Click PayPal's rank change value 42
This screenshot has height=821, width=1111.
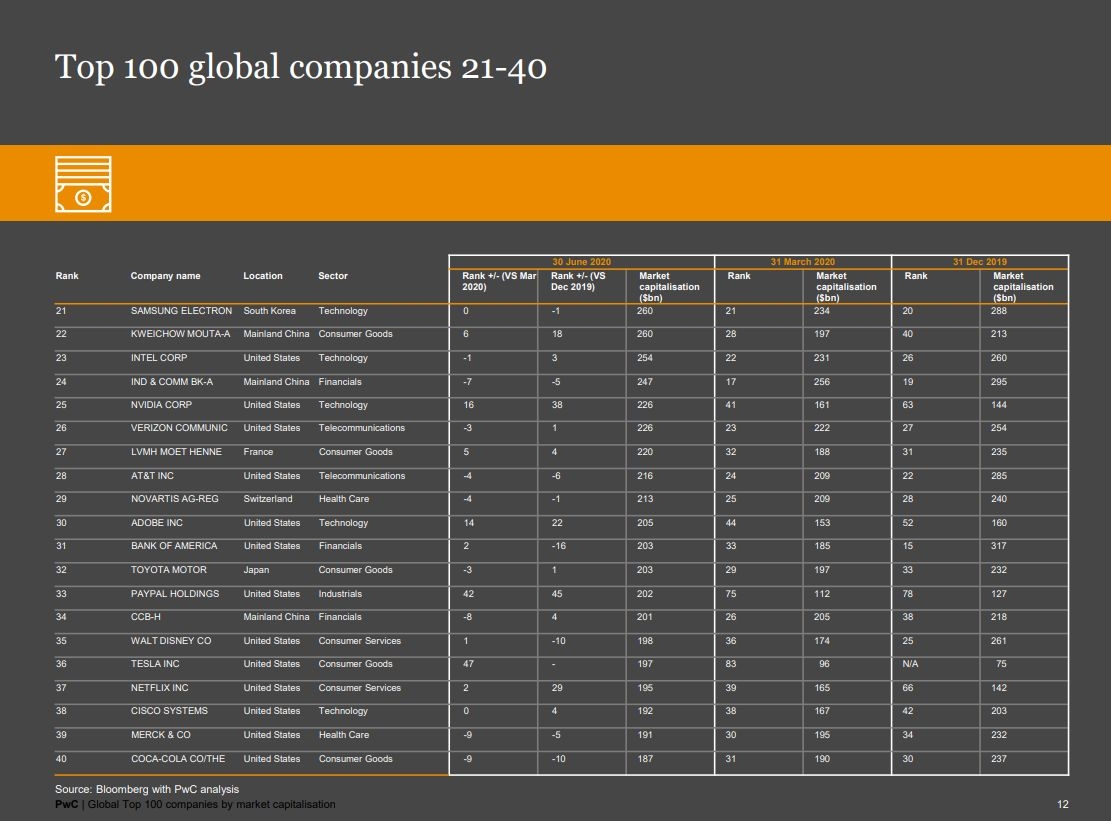(468, 594)
